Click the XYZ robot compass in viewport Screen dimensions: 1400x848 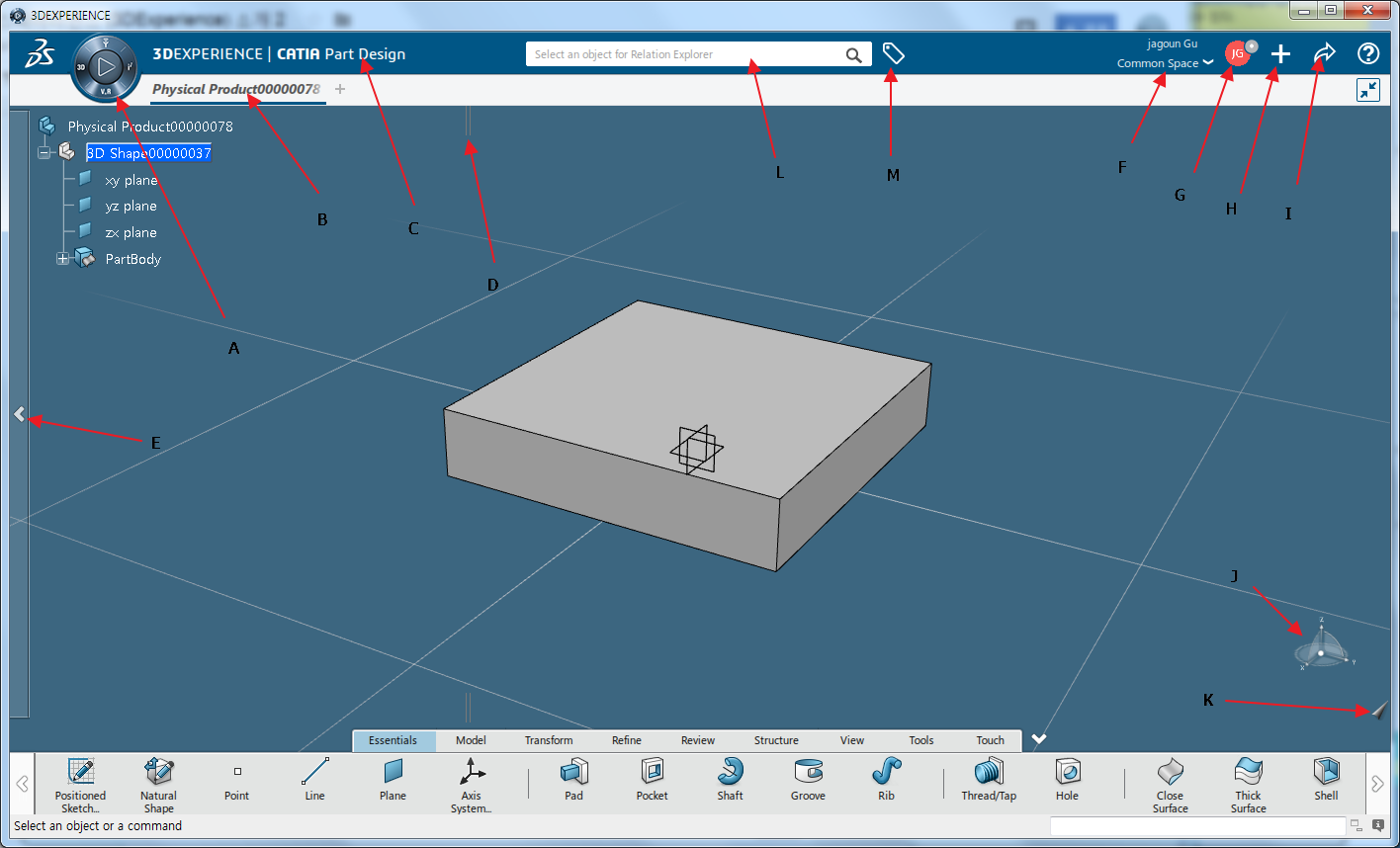[1322, 645]
